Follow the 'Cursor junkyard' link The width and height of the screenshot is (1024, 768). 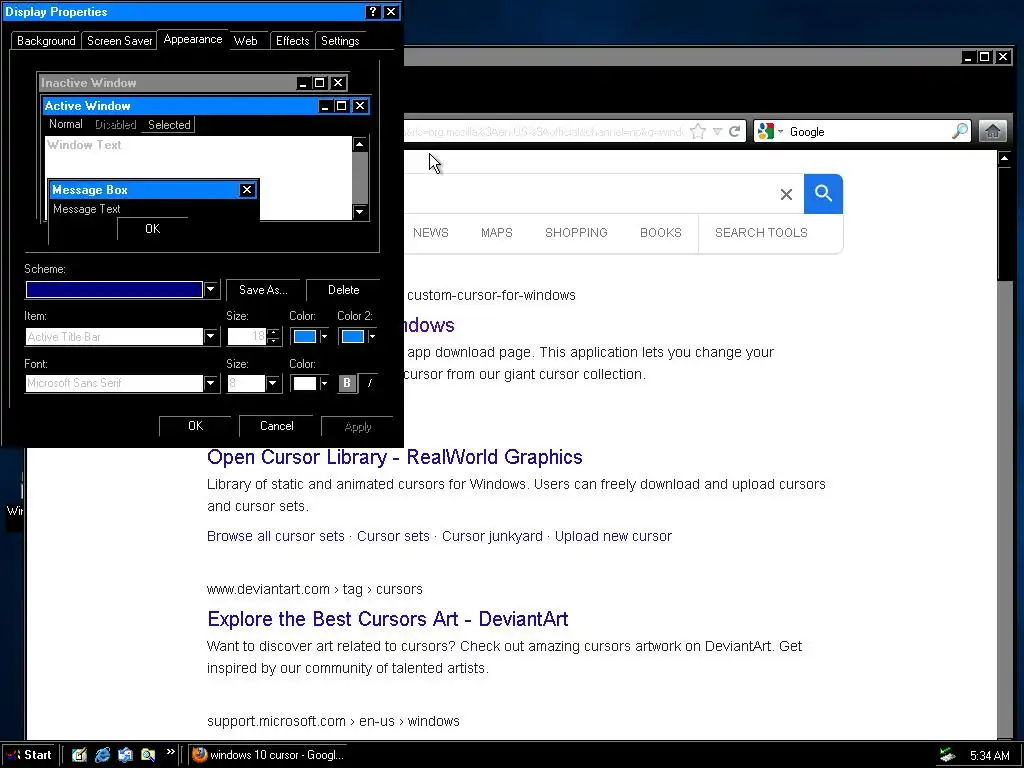tap(492, 536)
